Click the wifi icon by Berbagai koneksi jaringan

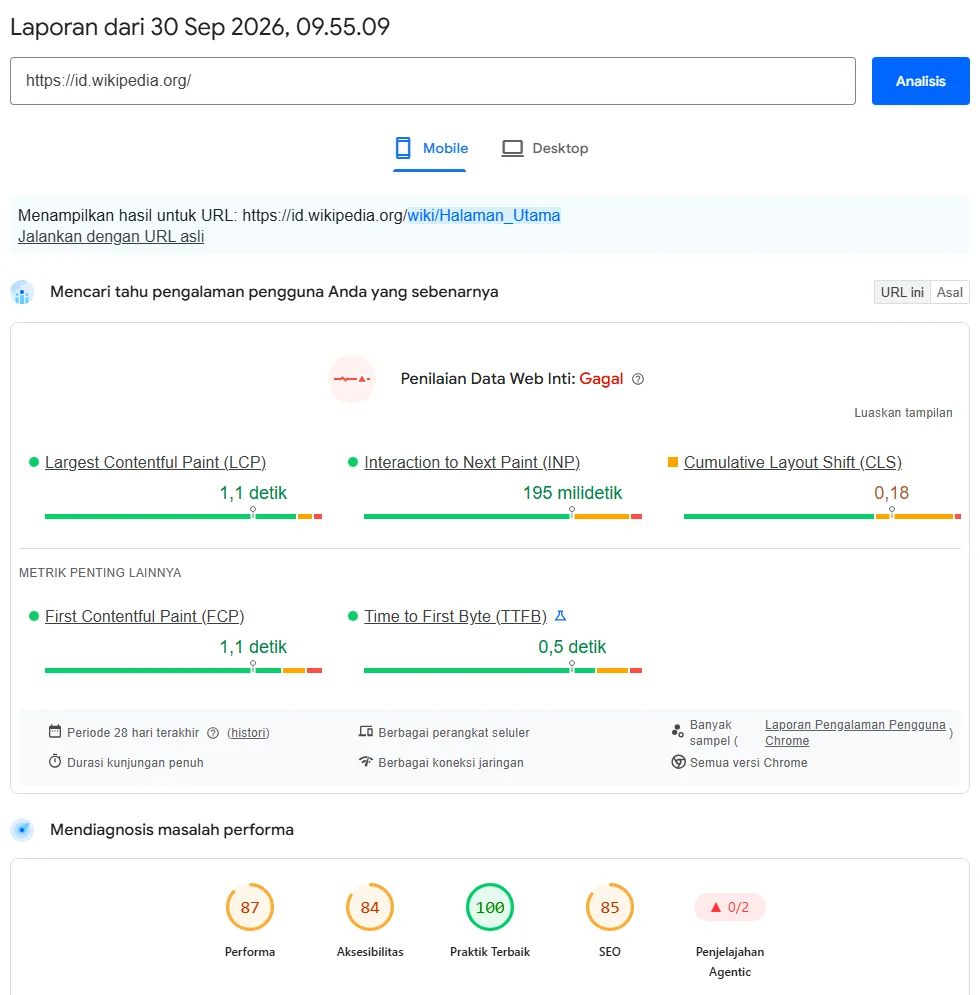point(366,761)
